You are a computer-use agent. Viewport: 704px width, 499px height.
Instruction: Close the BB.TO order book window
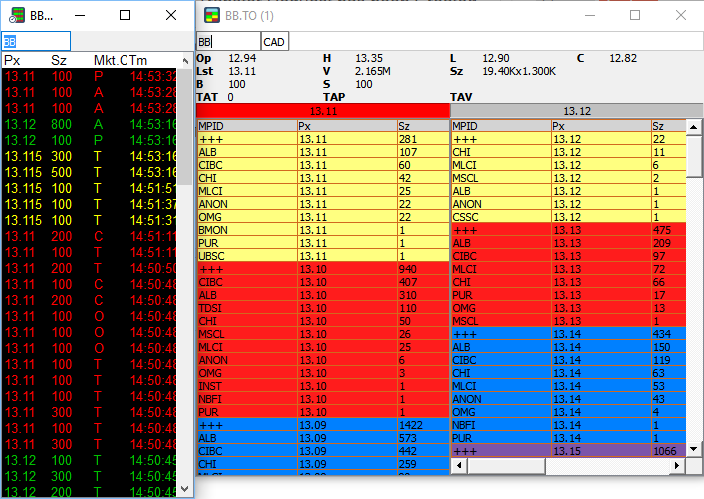681,16
